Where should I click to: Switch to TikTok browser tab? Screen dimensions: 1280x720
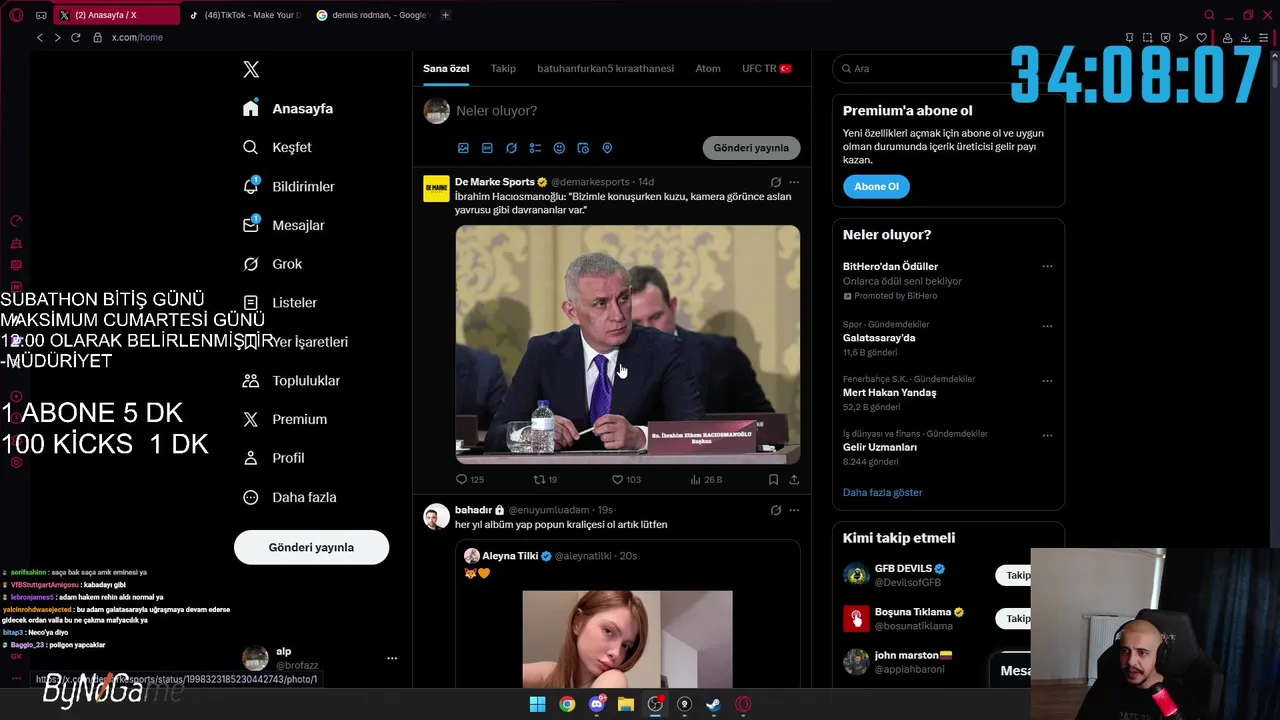245,15
